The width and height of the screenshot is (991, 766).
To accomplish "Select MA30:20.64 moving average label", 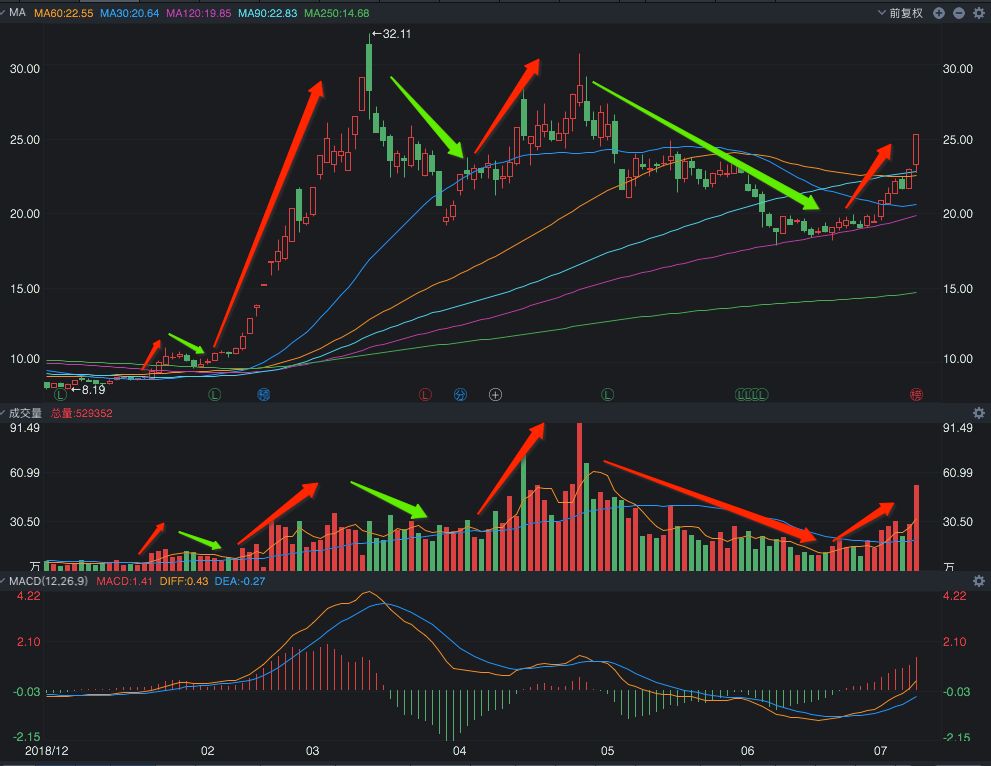I will click(x=130, y=13).
